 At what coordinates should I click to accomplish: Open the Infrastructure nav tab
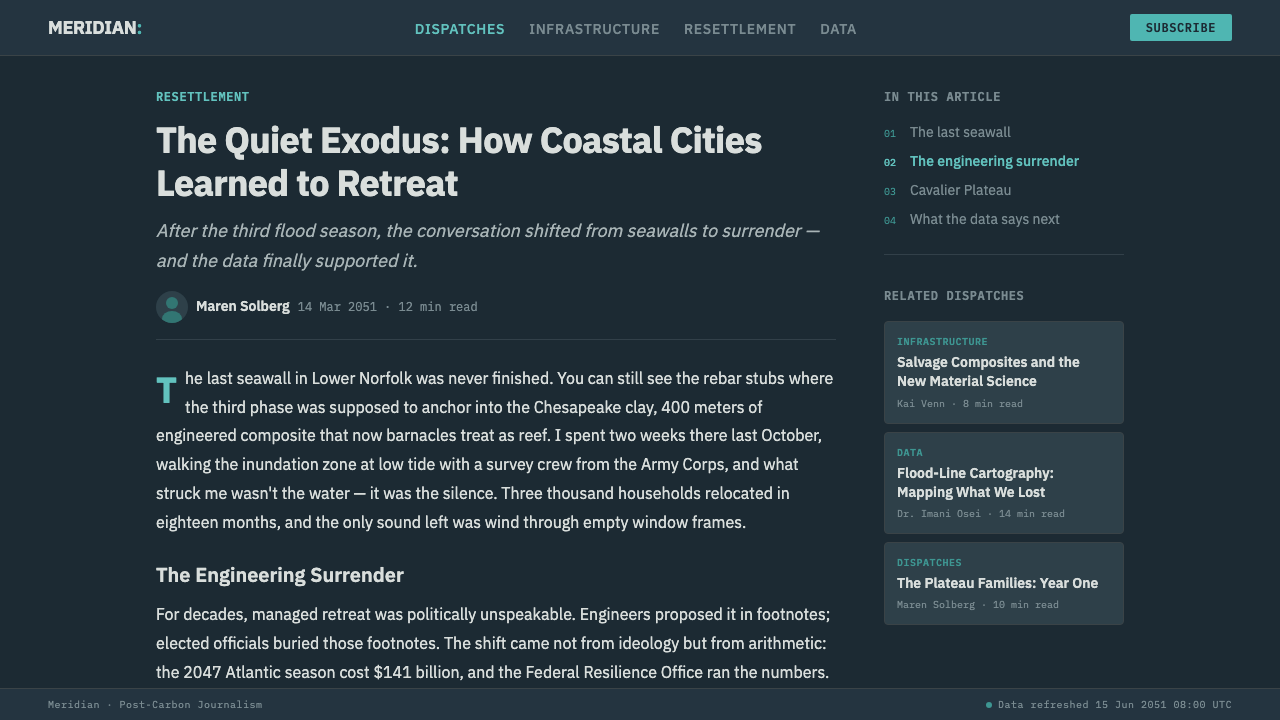point(594,29)
